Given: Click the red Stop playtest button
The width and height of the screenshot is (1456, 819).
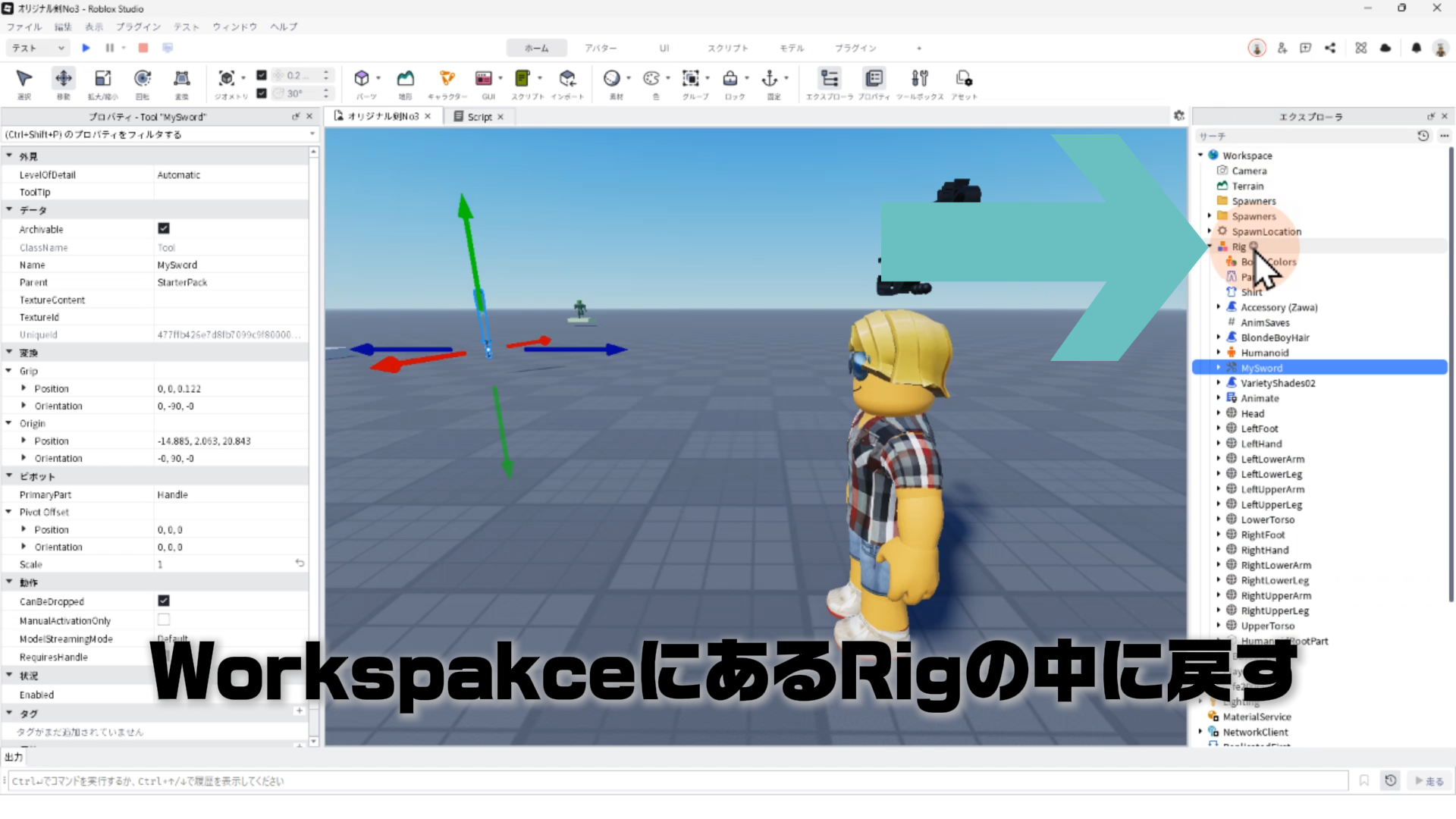Looking at the screenshot, I should (x=143, y=48).
